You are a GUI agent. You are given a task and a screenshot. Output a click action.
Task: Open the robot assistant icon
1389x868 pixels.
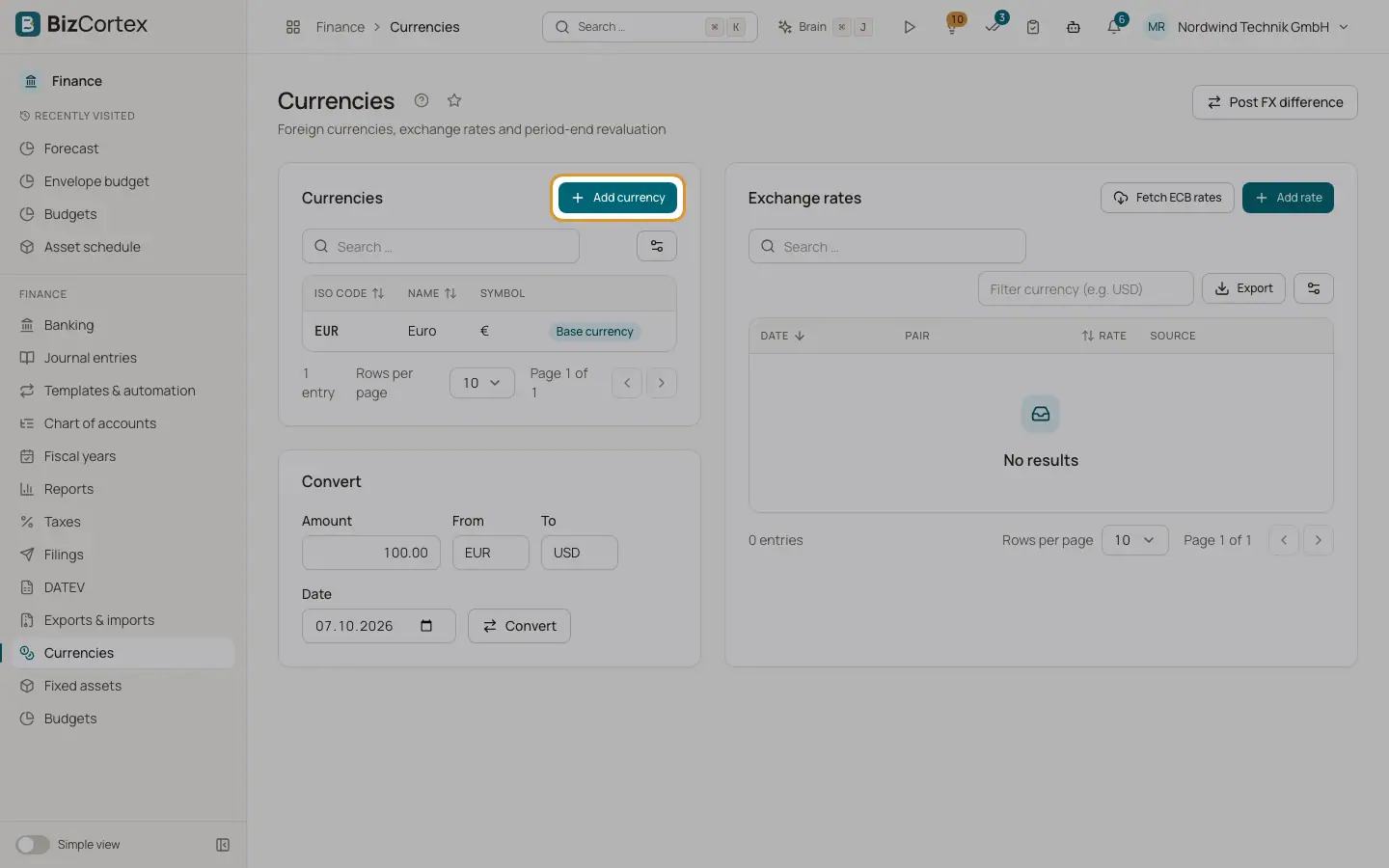(1074, 27)
